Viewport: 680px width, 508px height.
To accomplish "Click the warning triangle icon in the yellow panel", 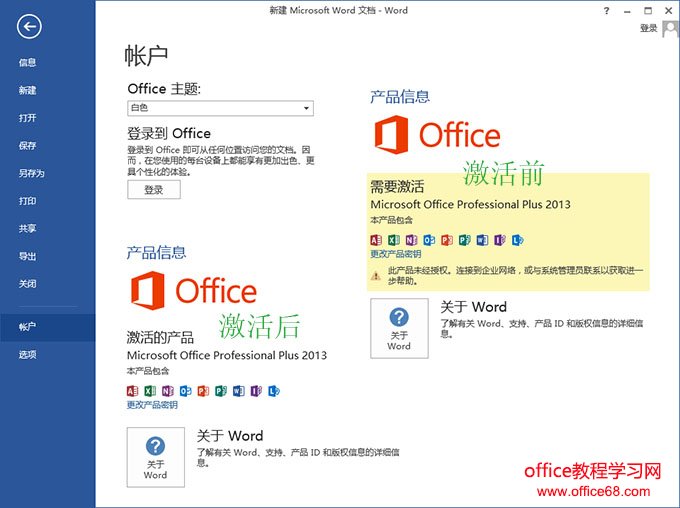I will click(x=376, y=275).
